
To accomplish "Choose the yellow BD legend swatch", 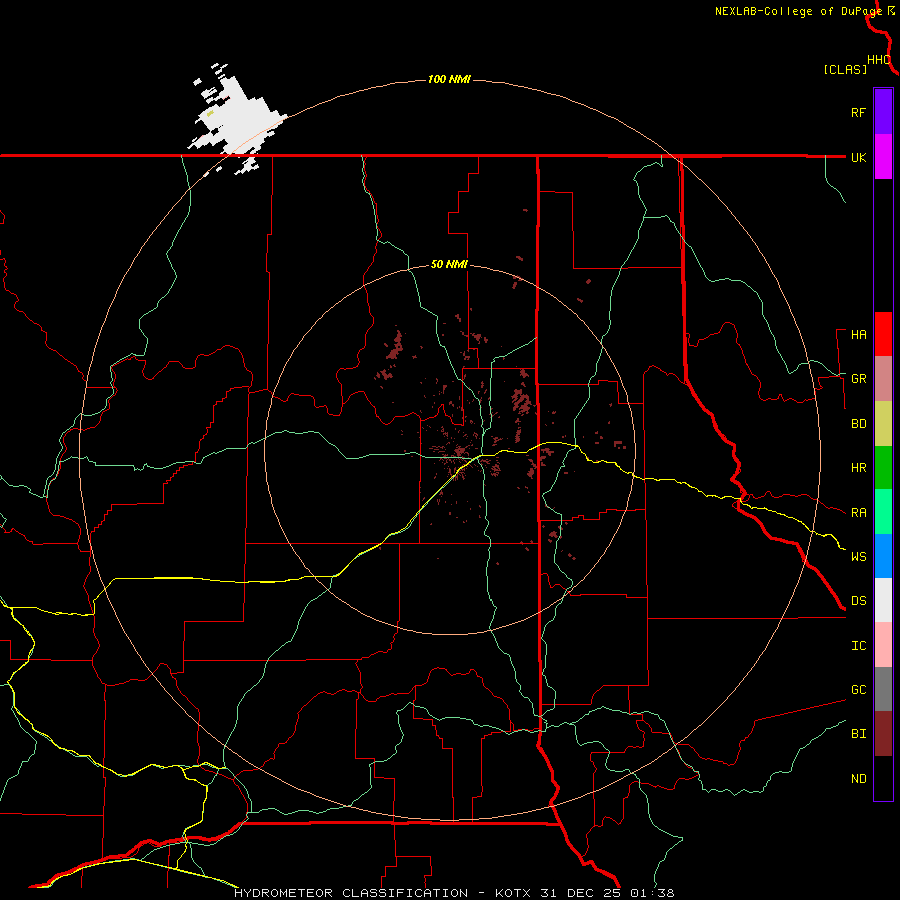I will click(883, 424).
